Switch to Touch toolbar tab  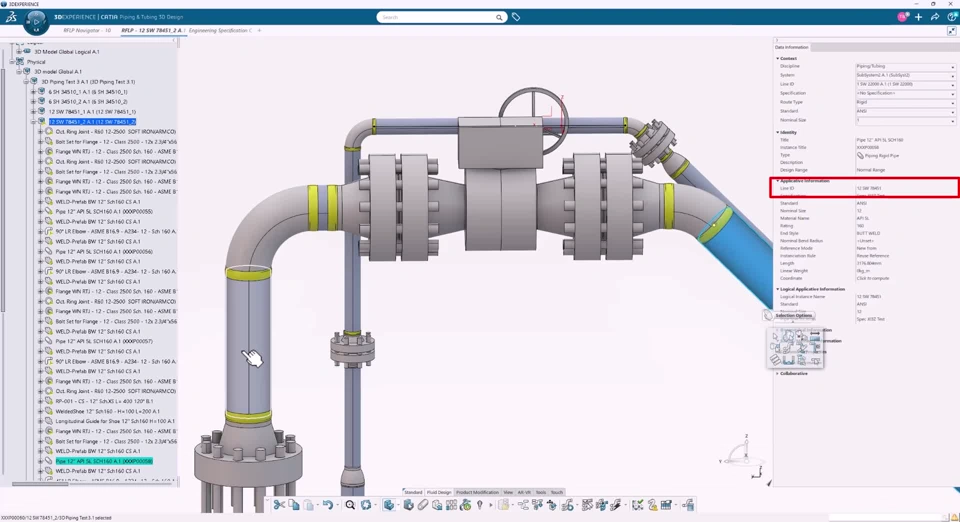[x=557, y=492]
